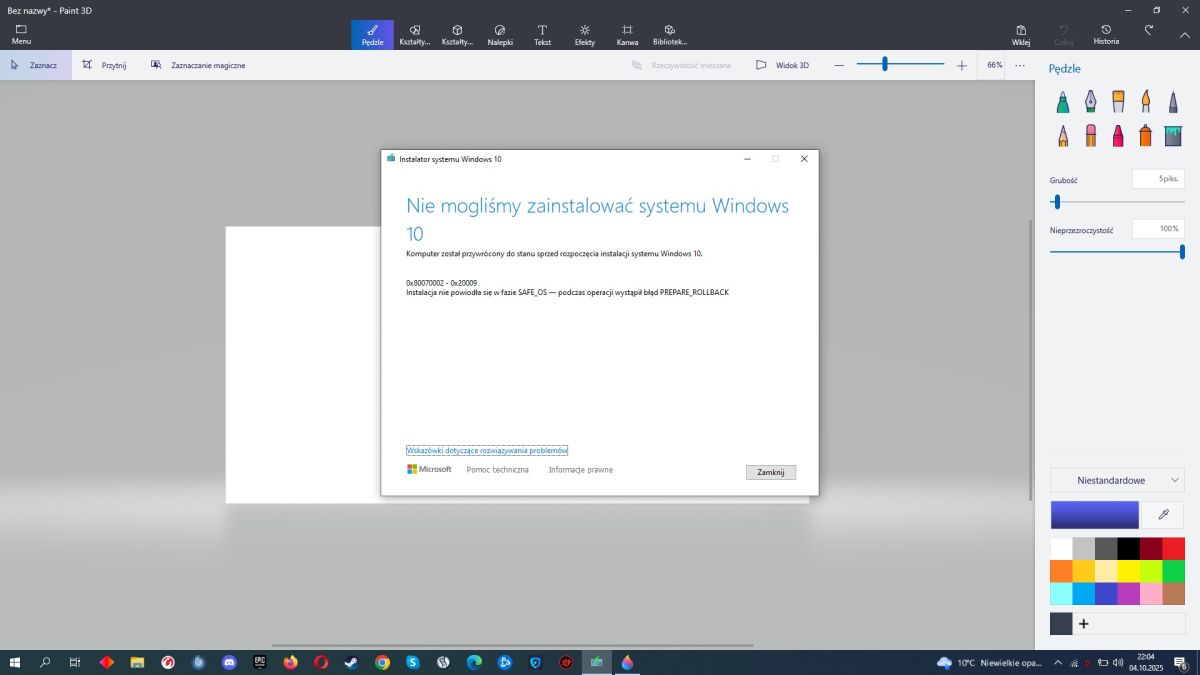
Task: Open the Menu folder icon
Action: coord(21,34)
